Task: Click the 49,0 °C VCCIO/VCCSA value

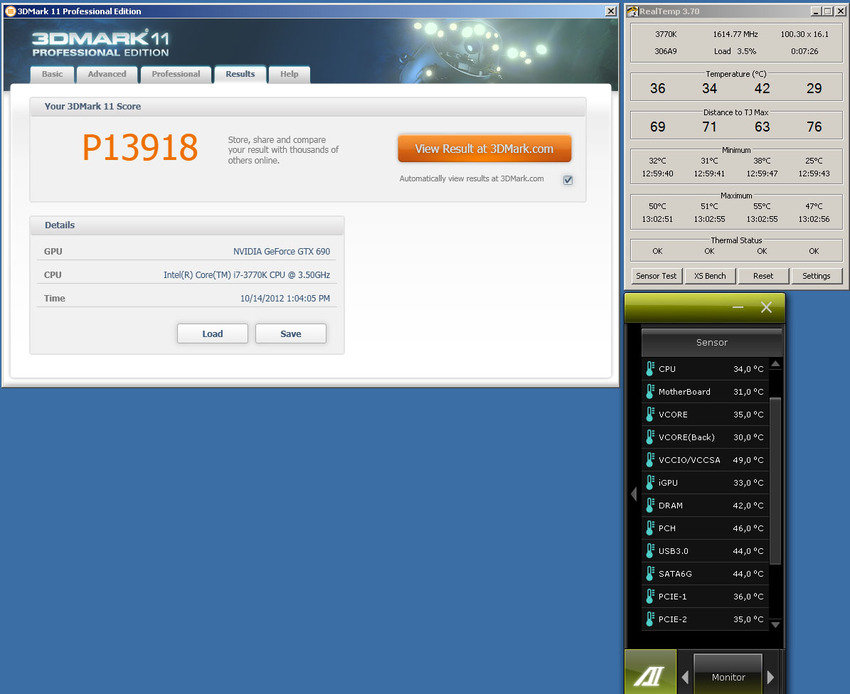Action: [748, 460]
